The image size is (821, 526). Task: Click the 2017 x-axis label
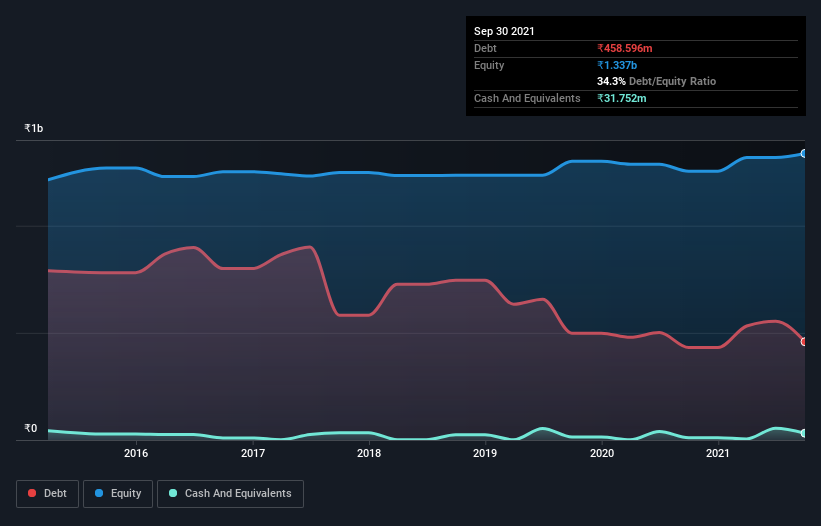click(x=253, y=453)
